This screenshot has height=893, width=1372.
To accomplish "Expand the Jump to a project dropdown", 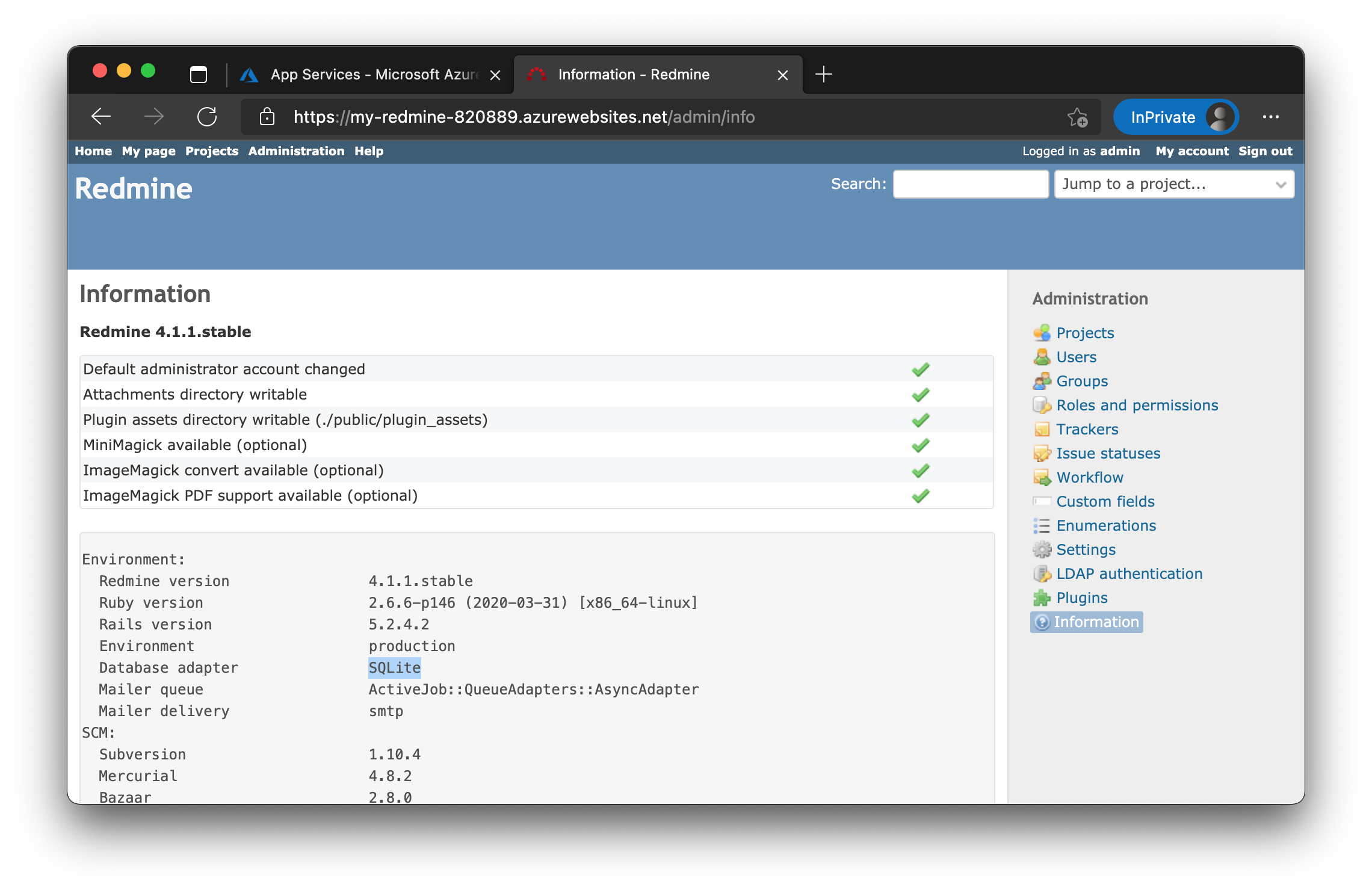I will coord(1173,184).
